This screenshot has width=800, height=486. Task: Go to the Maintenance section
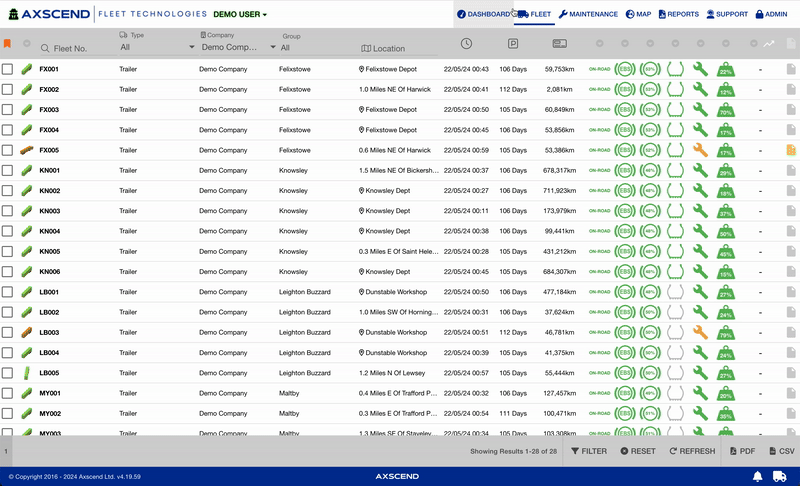coord(588,14)
